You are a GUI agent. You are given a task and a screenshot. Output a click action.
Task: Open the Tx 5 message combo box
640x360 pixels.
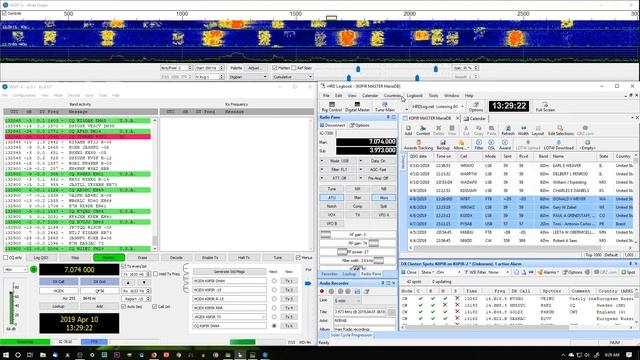click(229, 317)
